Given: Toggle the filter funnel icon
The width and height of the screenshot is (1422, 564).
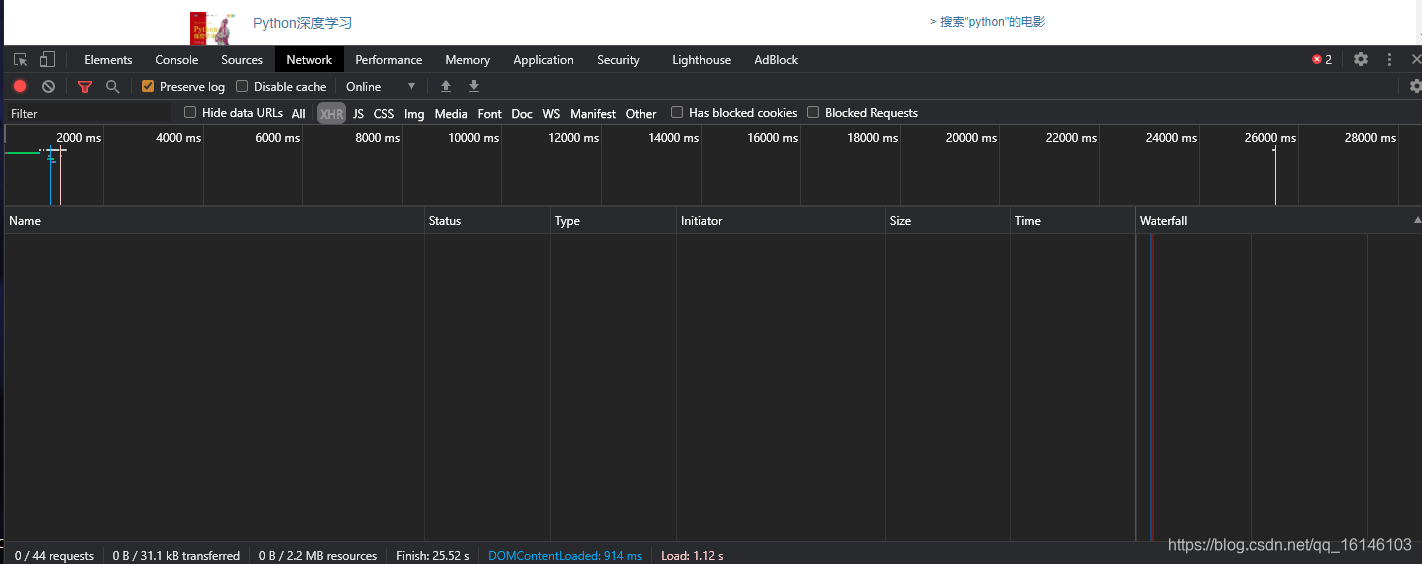Looking at the screenshot, I should tap(85, 87).
